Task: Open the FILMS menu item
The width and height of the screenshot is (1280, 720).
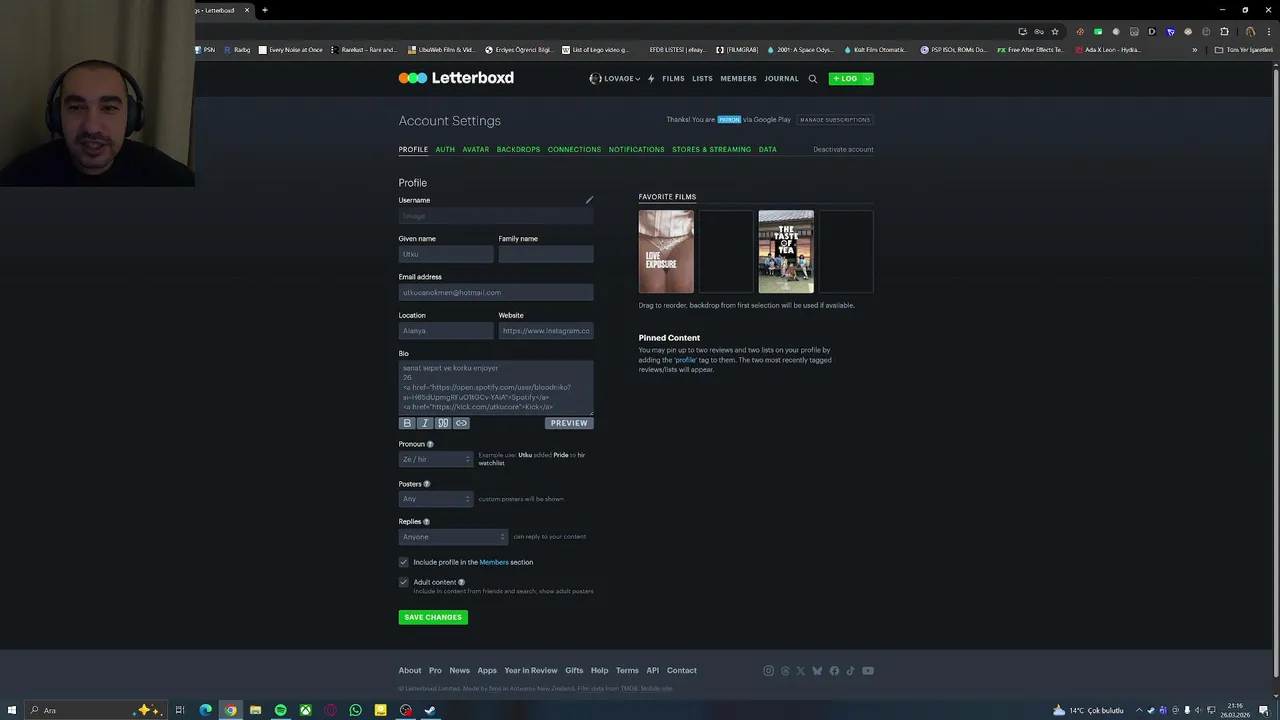Action: point(673,78)
